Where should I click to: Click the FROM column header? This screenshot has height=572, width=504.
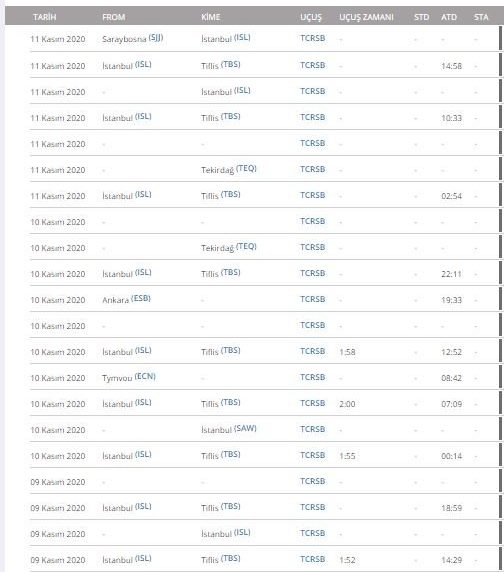[x=114, y=17]
